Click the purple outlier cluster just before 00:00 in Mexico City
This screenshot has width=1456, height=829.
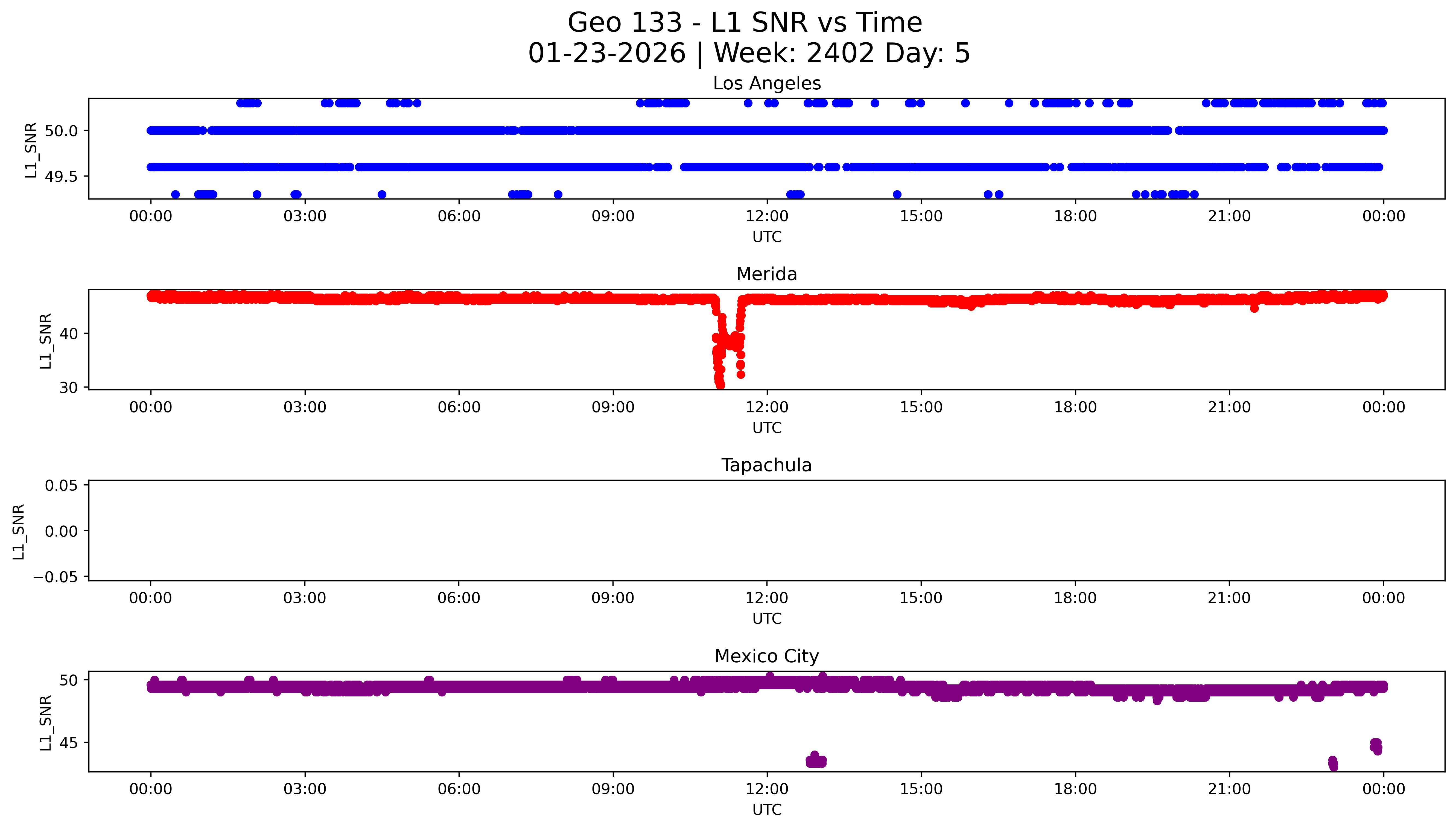pyautogui.click(x=1376, y=746)
